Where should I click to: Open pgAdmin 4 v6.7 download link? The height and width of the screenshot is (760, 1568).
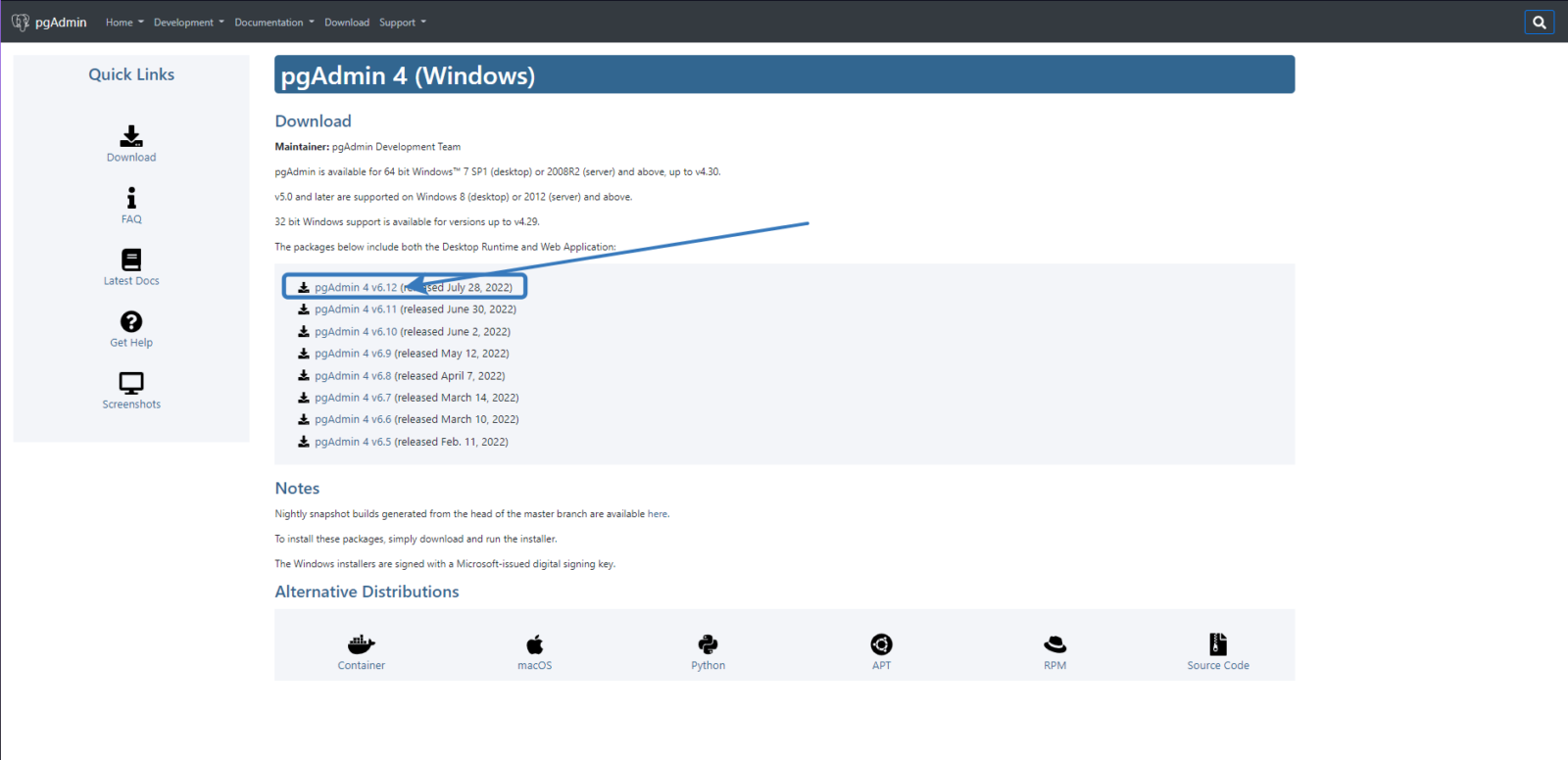click(x=353, y=398)
